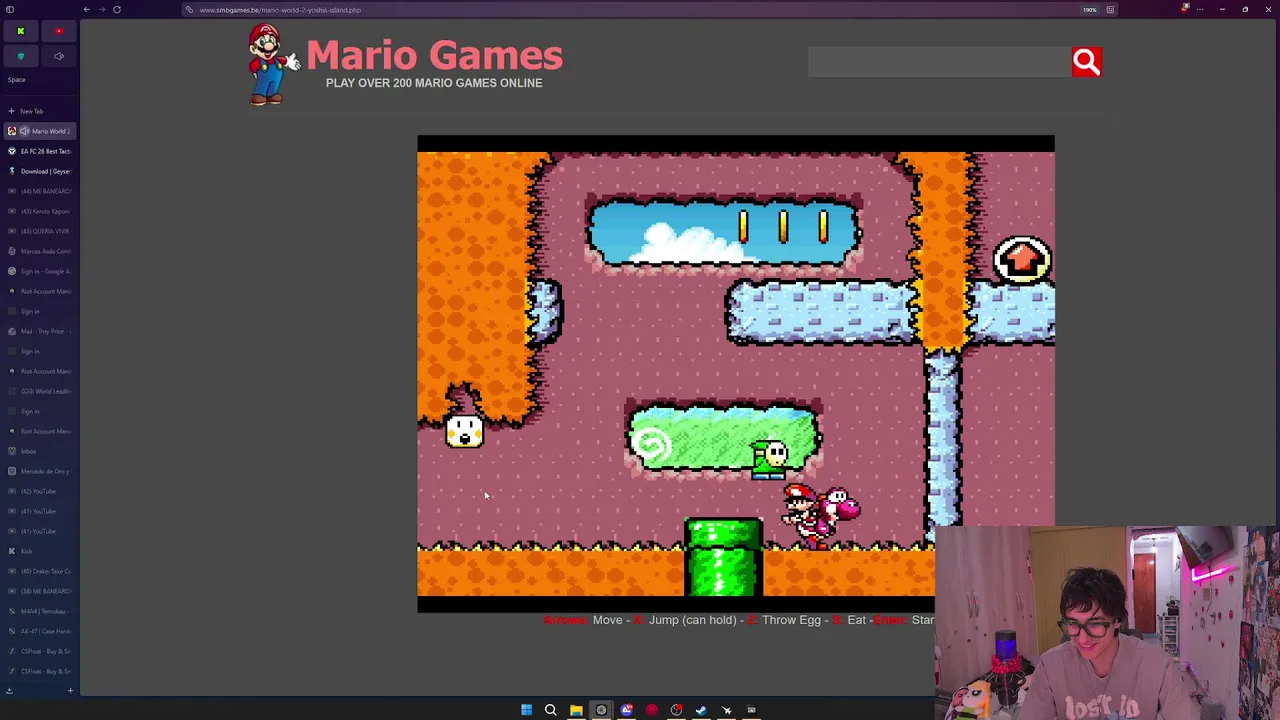Click the red up-arrow bubble in game
Screen dimensions: 1280x720
tap(1022, 260)
